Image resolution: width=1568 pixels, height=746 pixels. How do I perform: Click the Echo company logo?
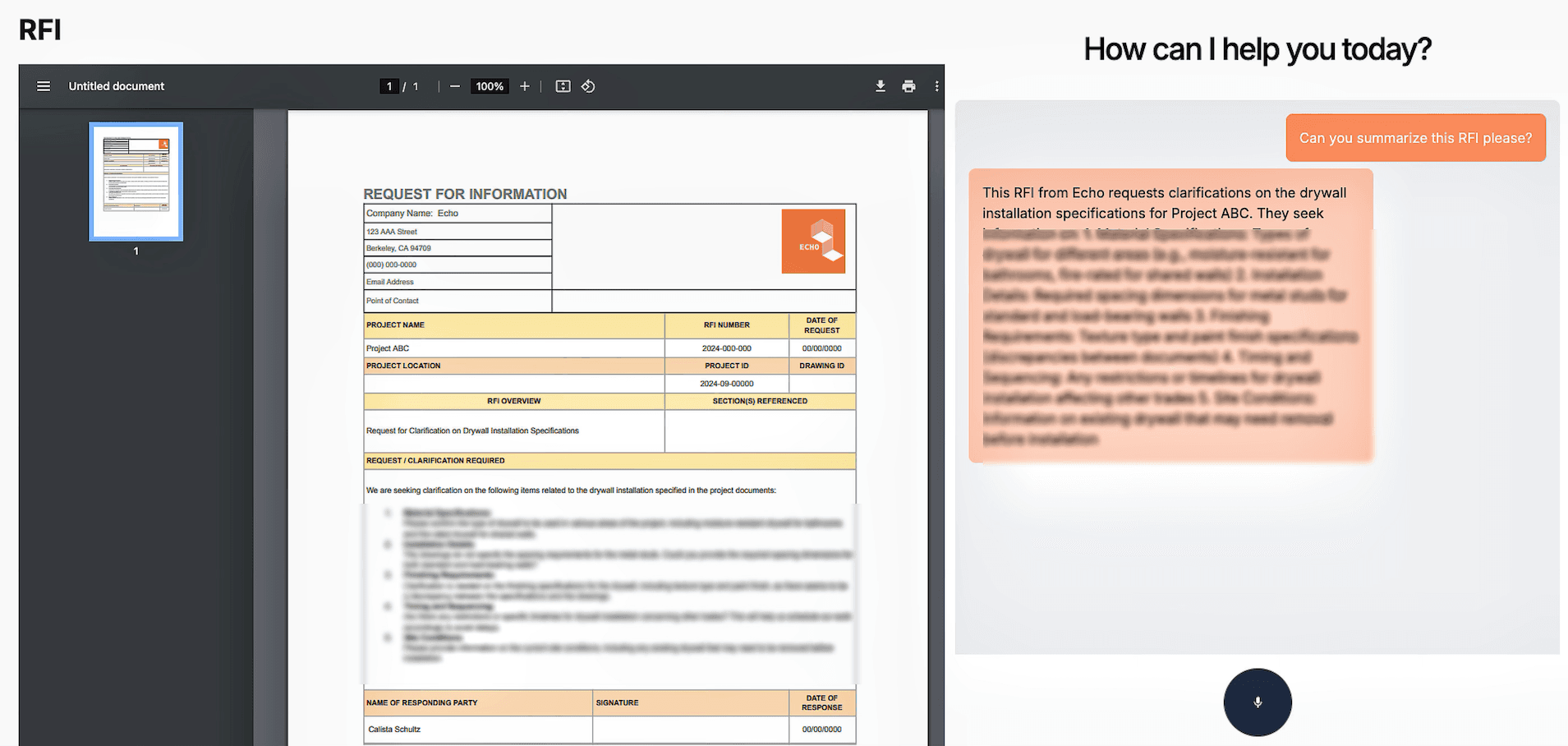point(813,241)
